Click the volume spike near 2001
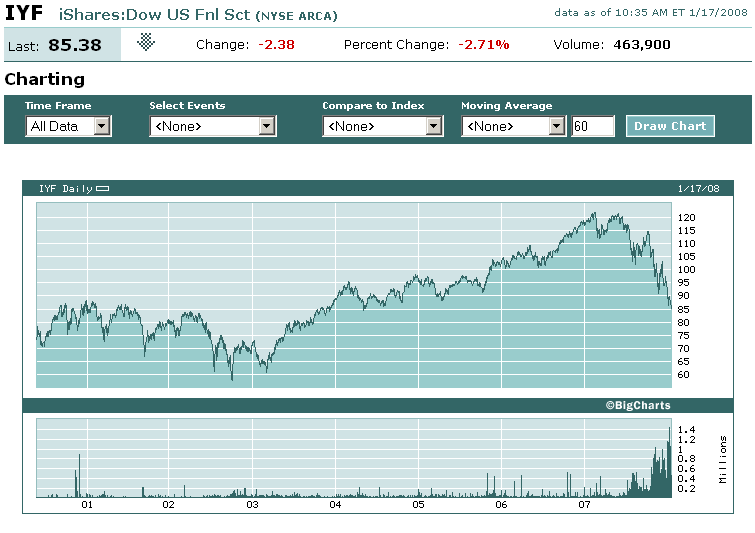The image size is (755, 533). pyautogui.click(x=78, y=475)
